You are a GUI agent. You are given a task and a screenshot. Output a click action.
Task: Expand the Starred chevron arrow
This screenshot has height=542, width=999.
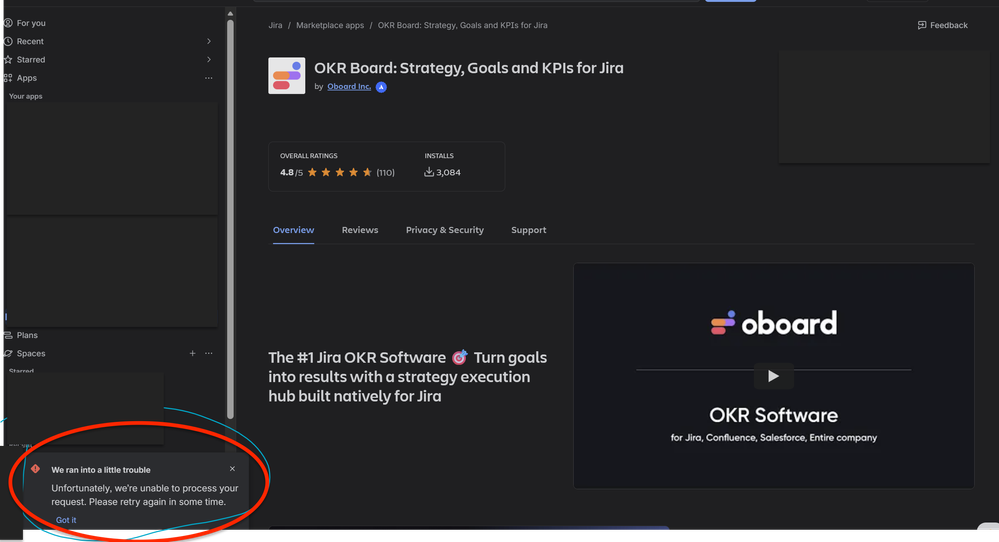click(209, 59)
